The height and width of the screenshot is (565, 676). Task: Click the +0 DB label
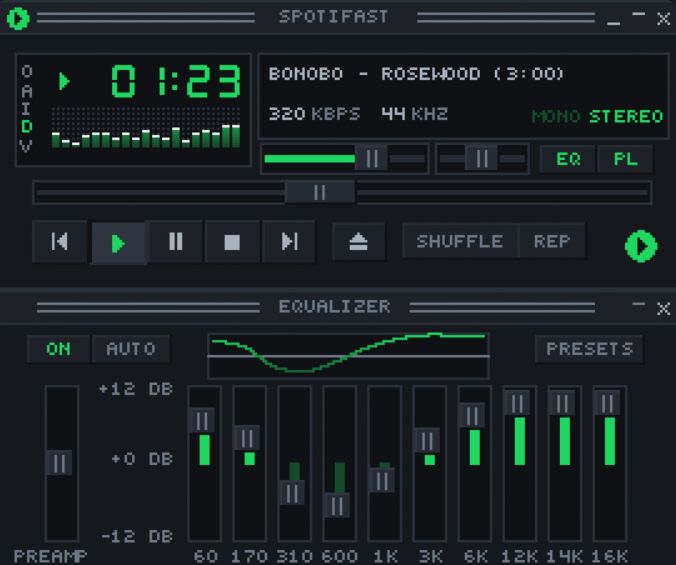142,459
